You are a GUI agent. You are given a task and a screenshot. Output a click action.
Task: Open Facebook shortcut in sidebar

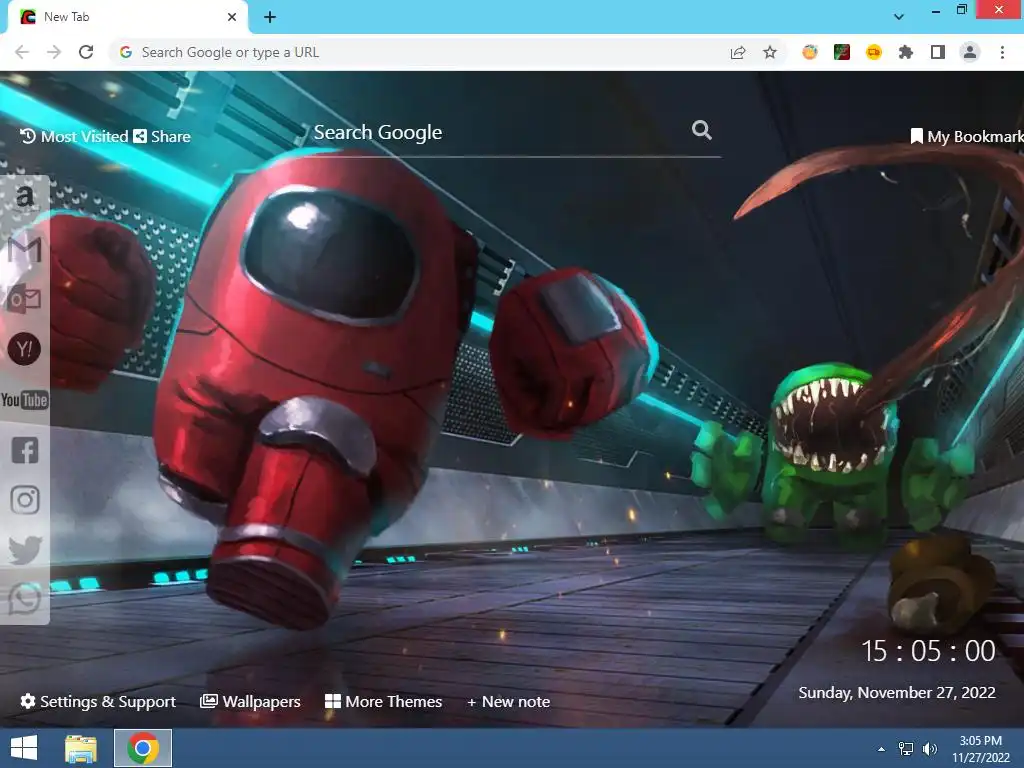[x=25, y=450]
